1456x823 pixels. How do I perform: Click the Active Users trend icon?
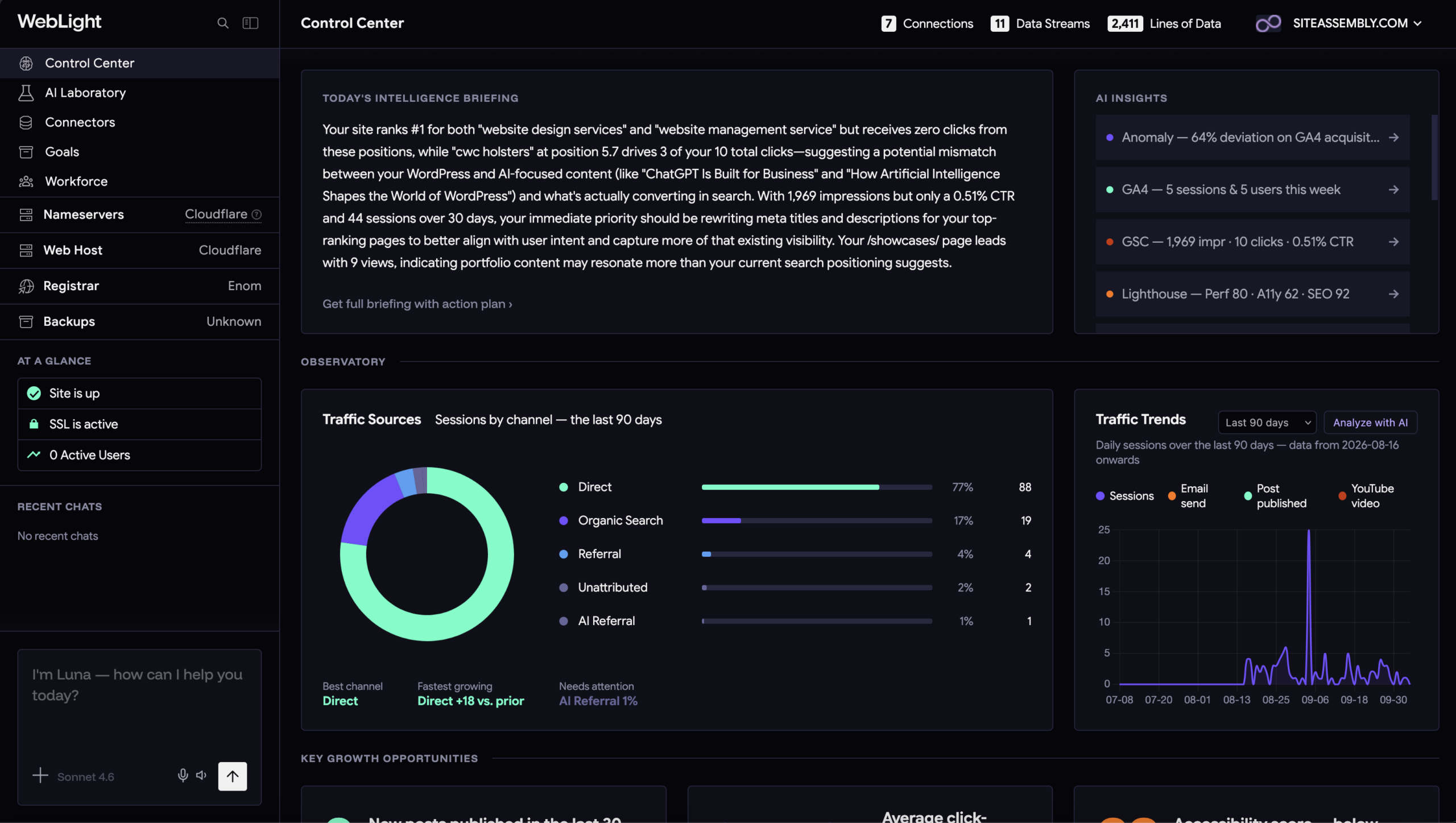34,455
